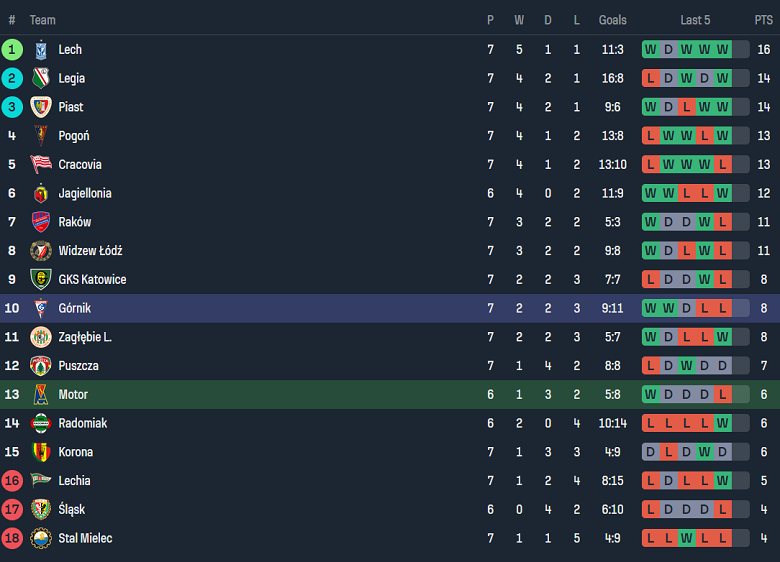
Task: Sort table by PTS column header
Action: click(763, 20)
